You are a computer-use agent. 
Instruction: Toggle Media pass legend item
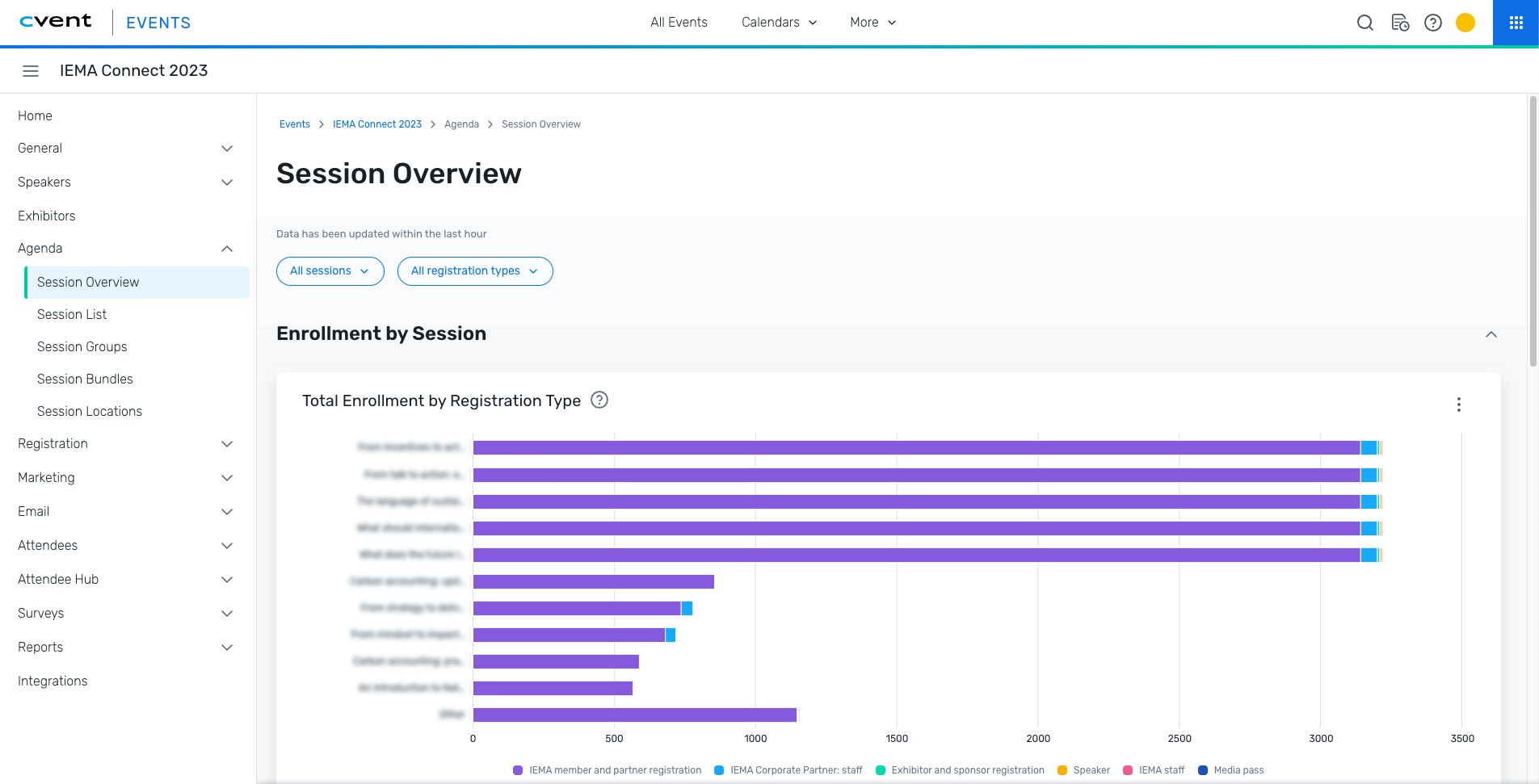click(x=1231, y=770)
